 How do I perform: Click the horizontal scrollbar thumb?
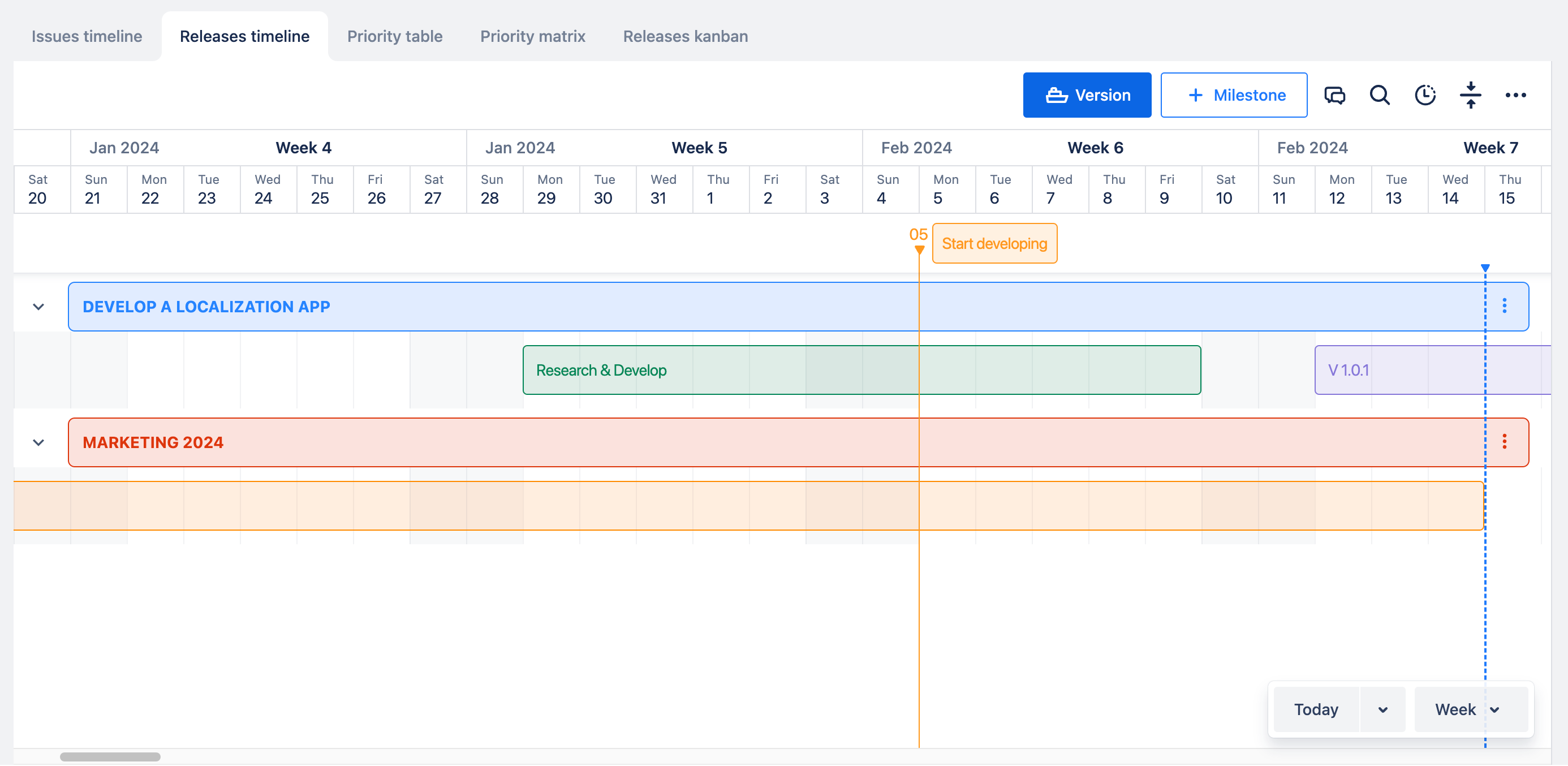110,757
